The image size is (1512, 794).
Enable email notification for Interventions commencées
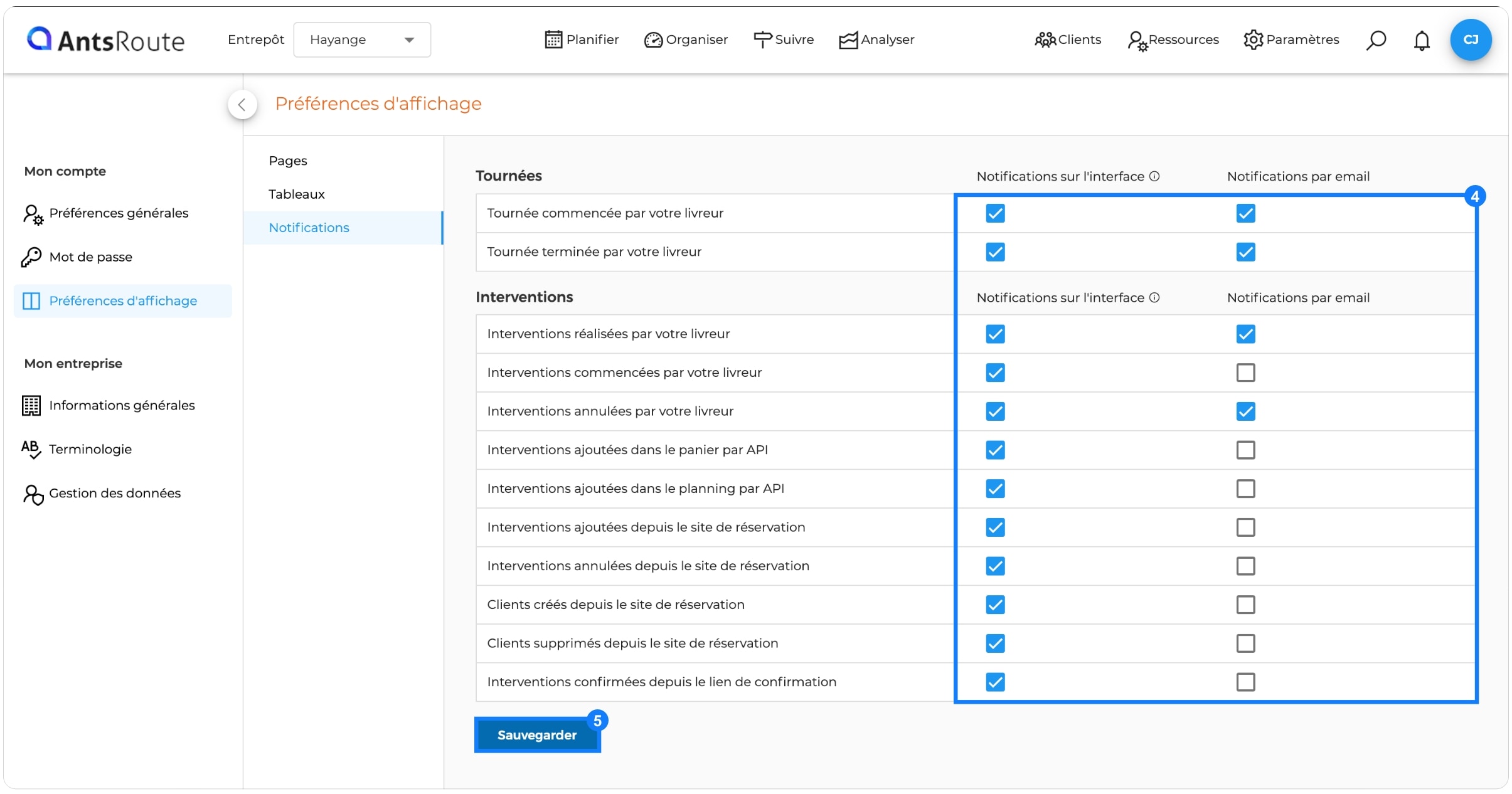1245,373
